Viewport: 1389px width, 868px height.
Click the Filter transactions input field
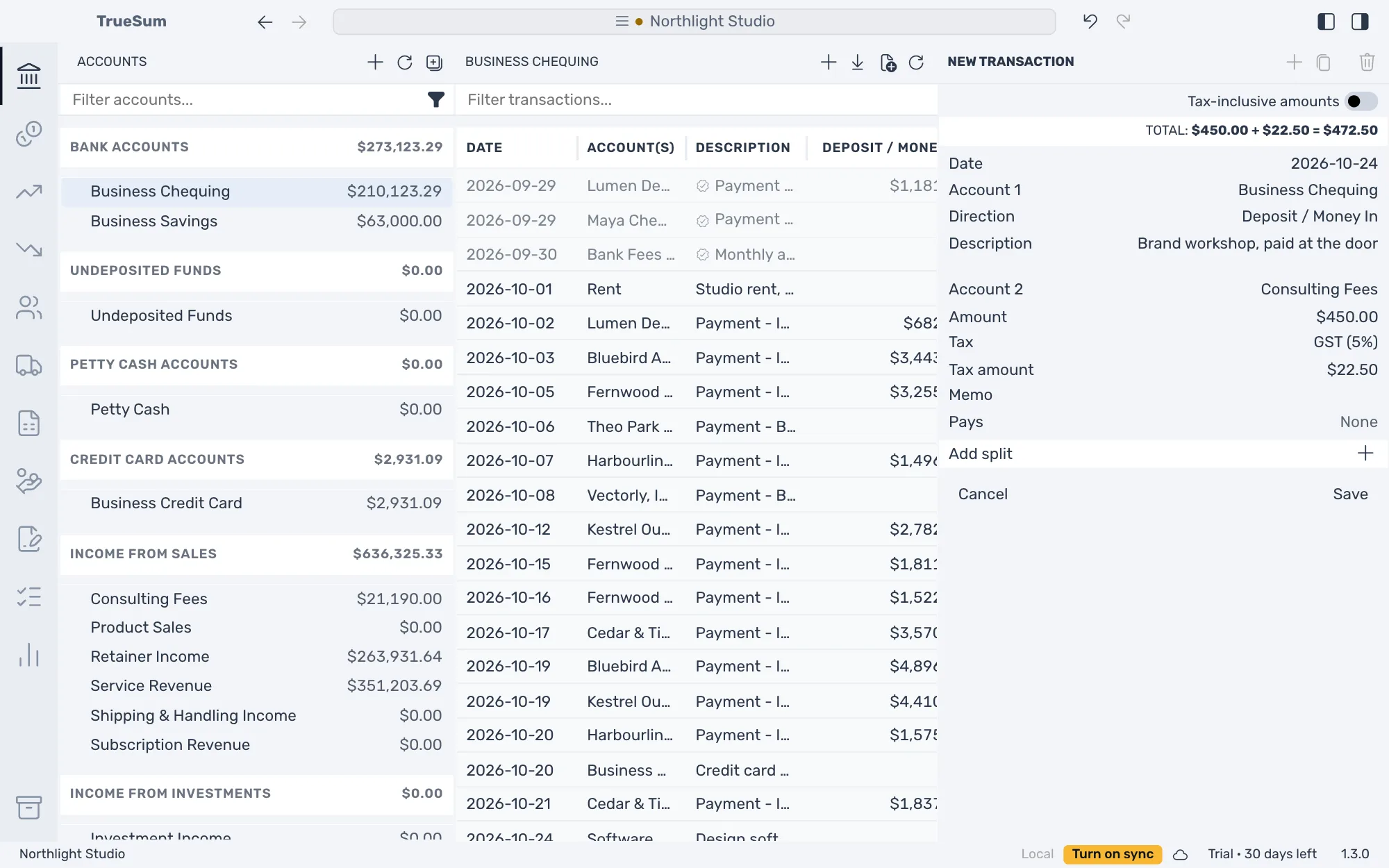tap(698, 100)
